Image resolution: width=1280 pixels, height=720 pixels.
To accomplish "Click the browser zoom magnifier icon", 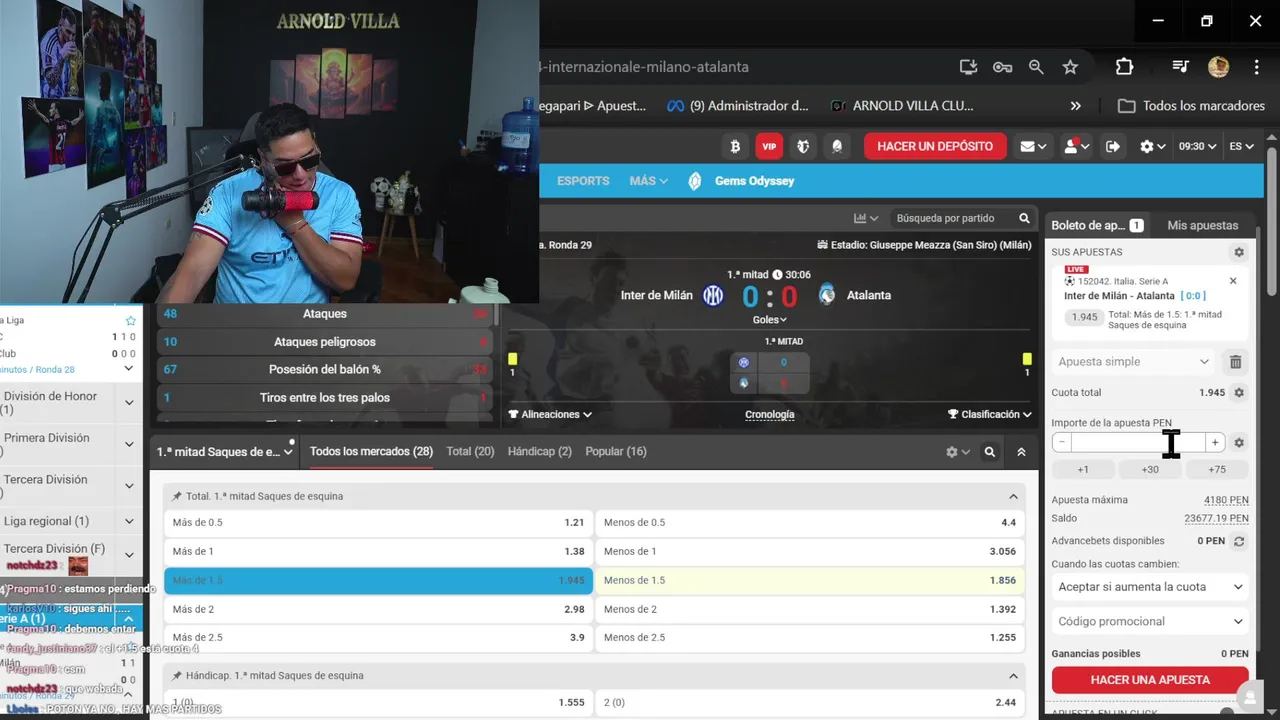I will click(x=1036, y=67).
